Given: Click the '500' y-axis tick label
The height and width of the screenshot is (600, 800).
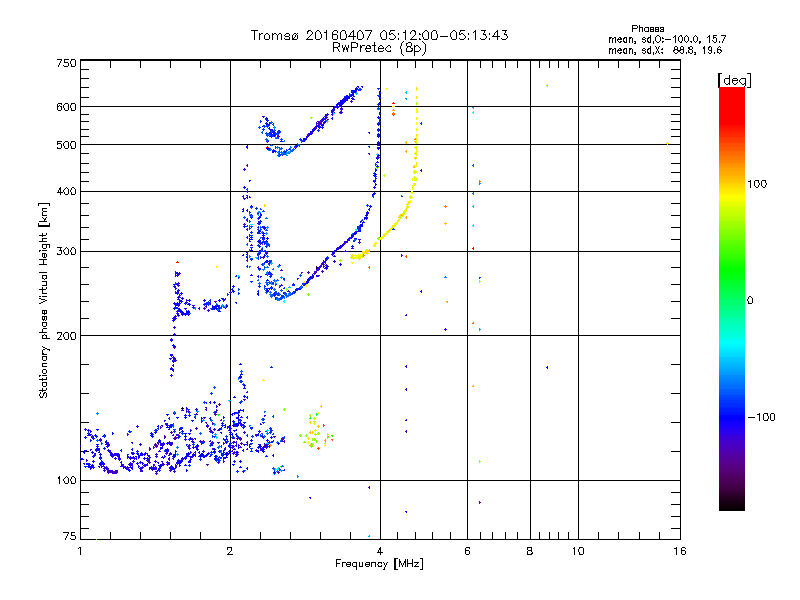Looking at the screenshot, I should coord(66,145).
